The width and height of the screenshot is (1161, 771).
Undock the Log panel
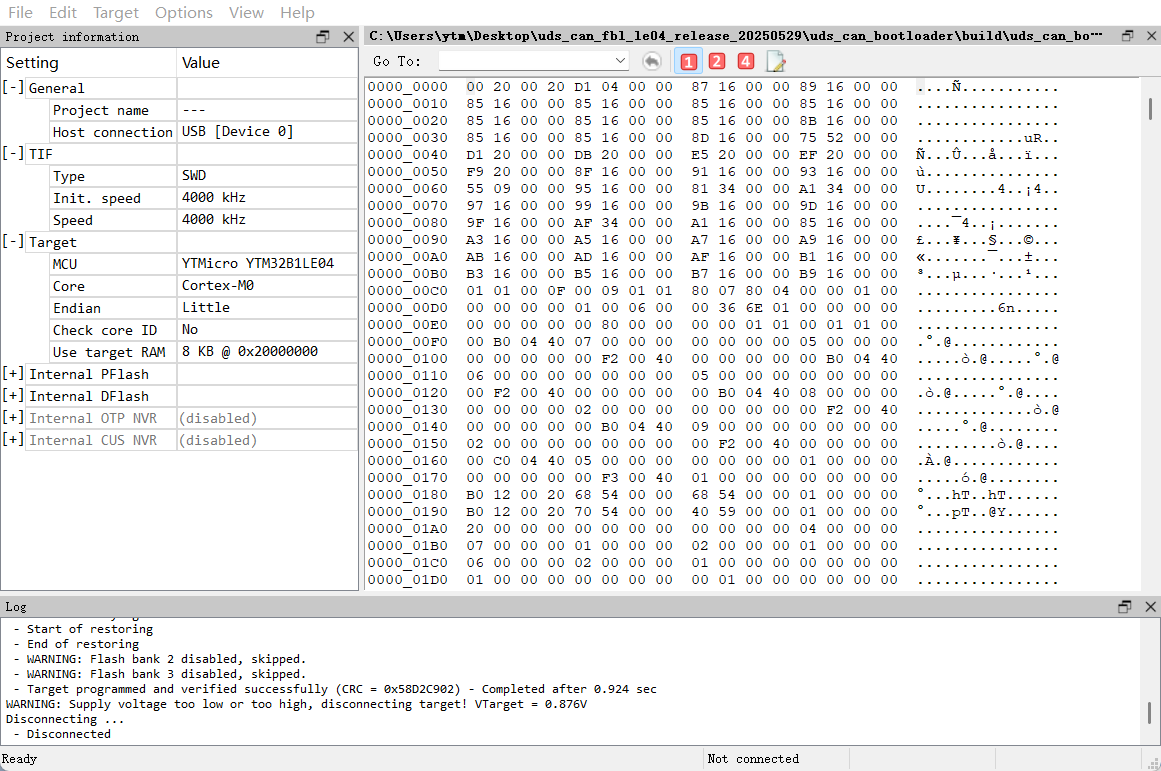pos(1125,607)
